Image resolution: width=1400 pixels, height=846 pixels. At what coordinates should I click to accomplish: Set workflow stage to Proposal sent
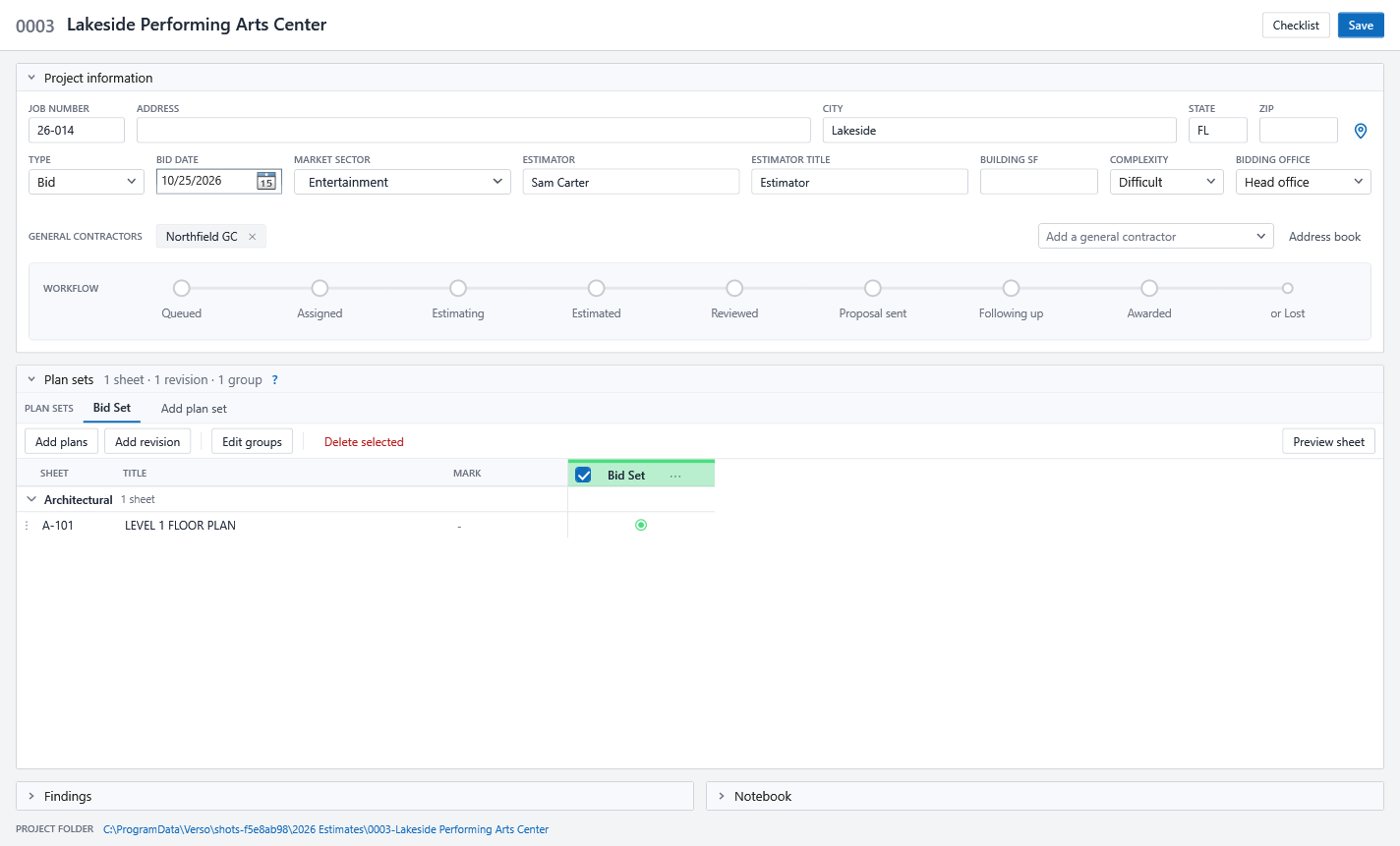[873, 288]
